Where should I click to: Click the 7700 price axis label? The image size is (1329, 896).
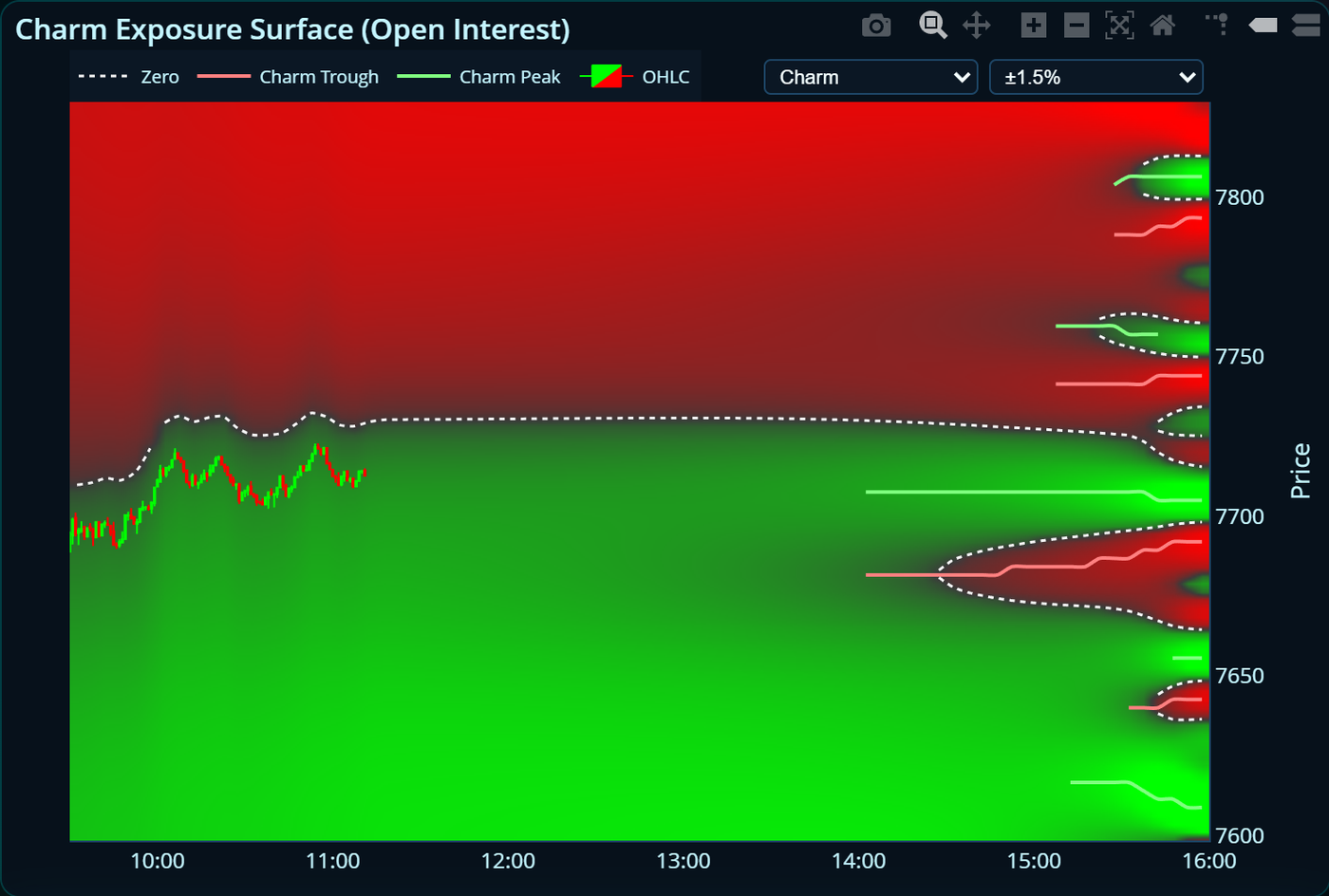[1240, 516]
